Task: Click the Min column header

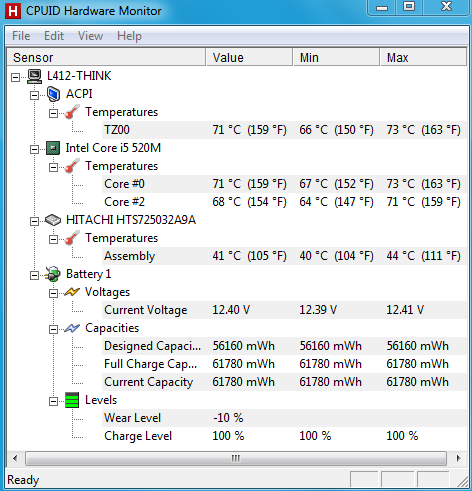Action: (x=336, y=57)
